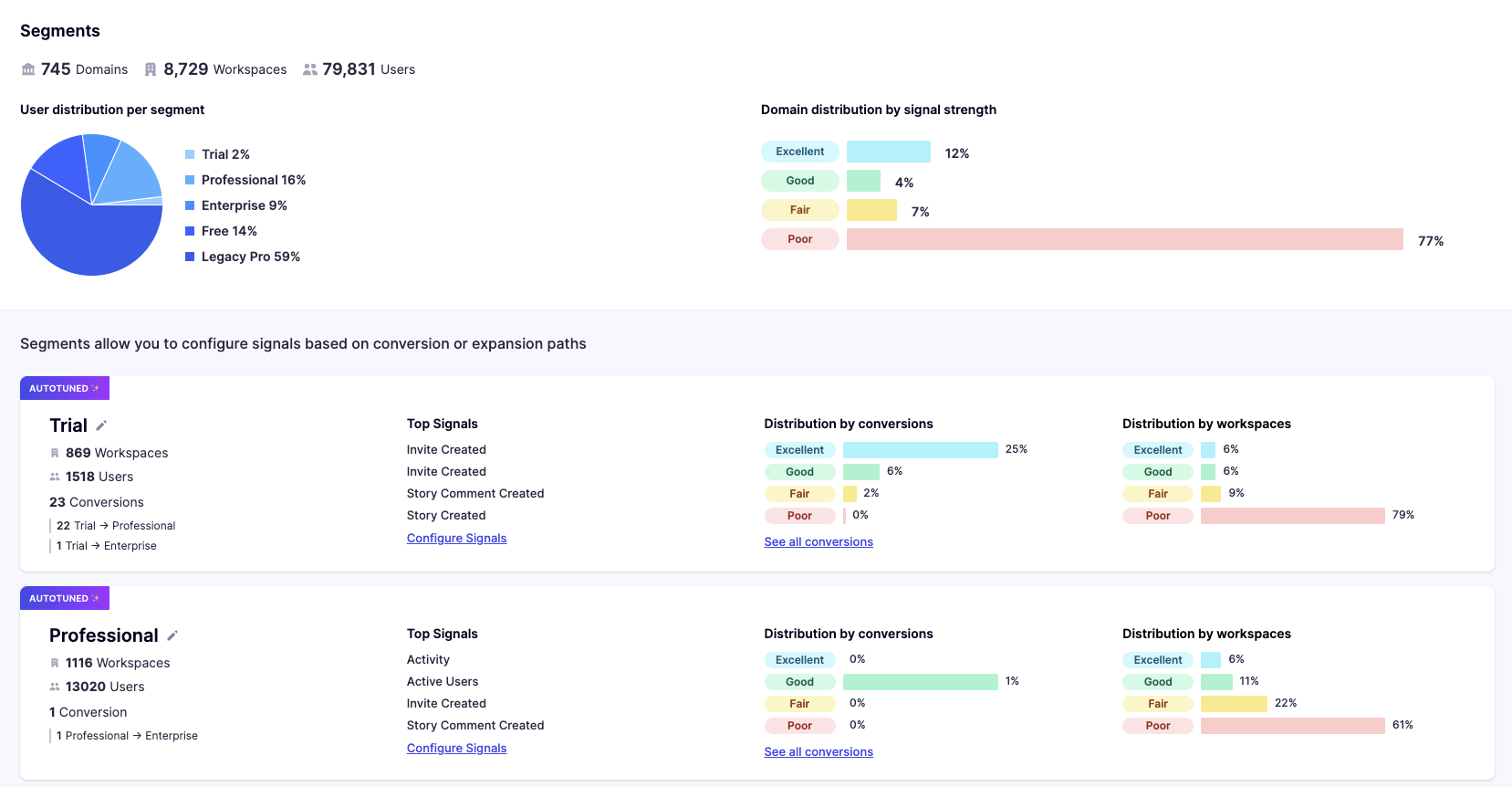
Task: Click 'Invite Created' signal in Professional
Action: coord(446,704)
